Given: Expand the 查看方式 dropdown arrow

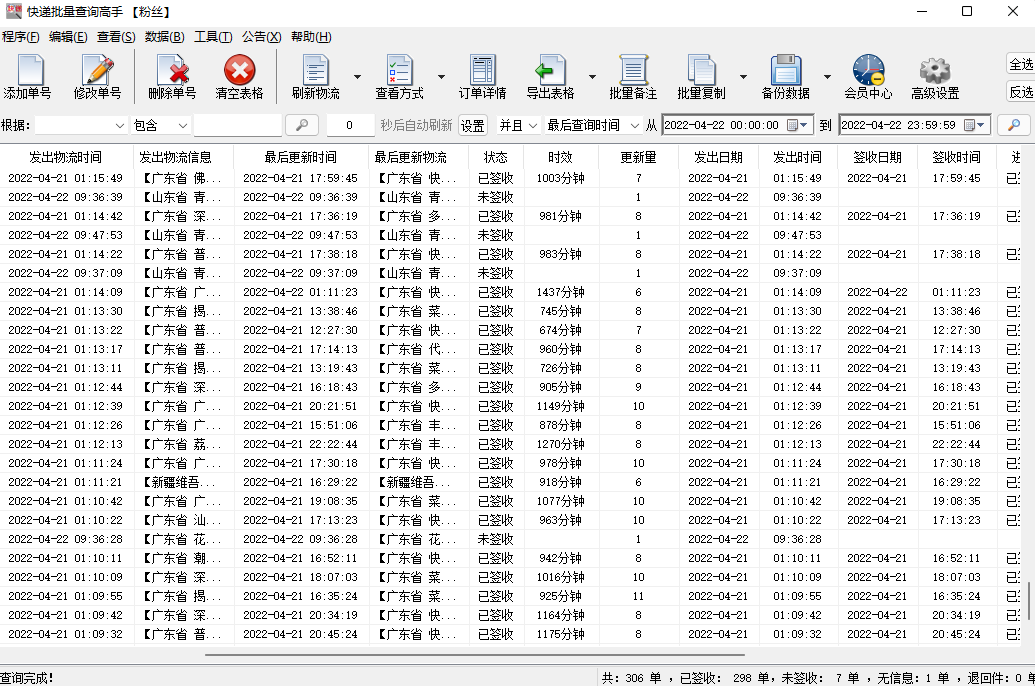Looking at the screenshot, I should [441, 77].
